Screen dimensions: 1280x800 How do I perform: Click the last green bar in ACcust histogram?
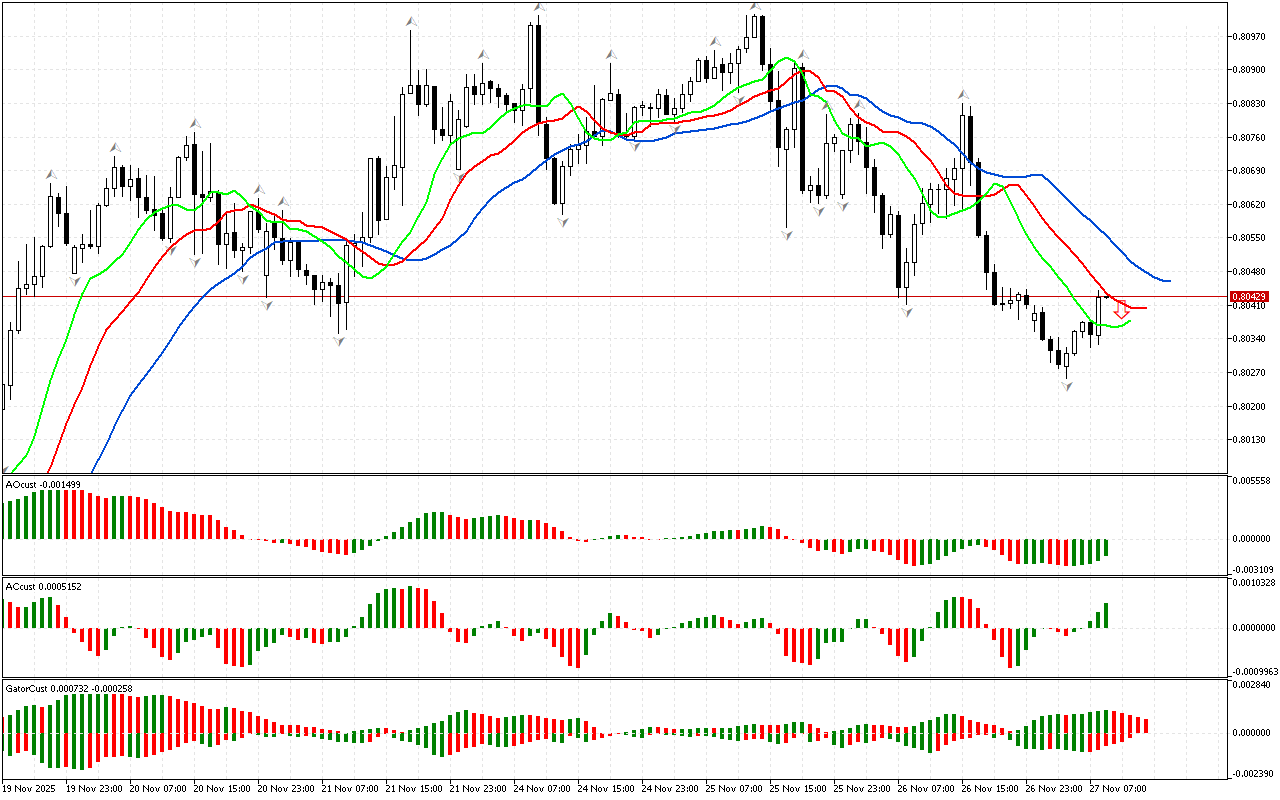1107,615
